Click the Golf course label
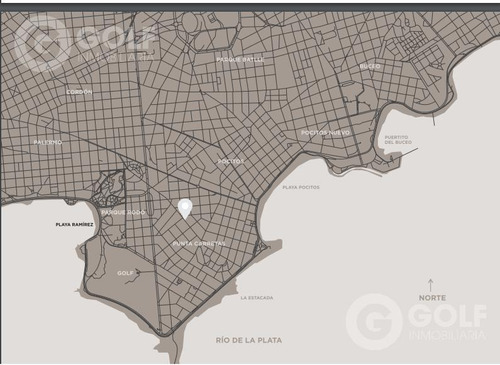 click(125, 273)
